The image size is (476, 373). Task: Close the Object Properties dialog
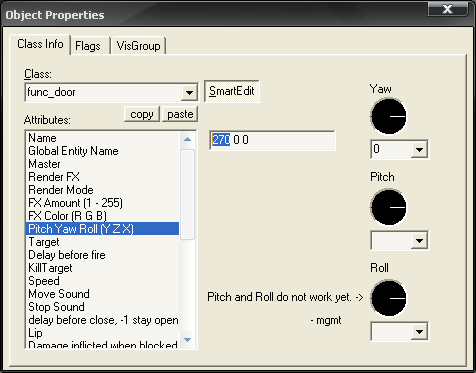(447, 9)
